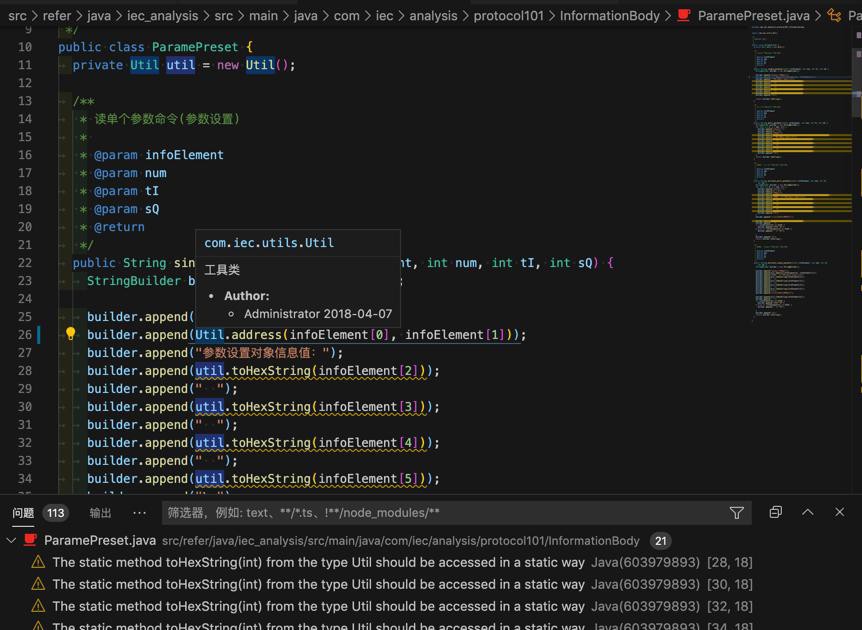862x630 pixels.
Task: Click the lightbulb quick fix icon
Action: point(70,335)
